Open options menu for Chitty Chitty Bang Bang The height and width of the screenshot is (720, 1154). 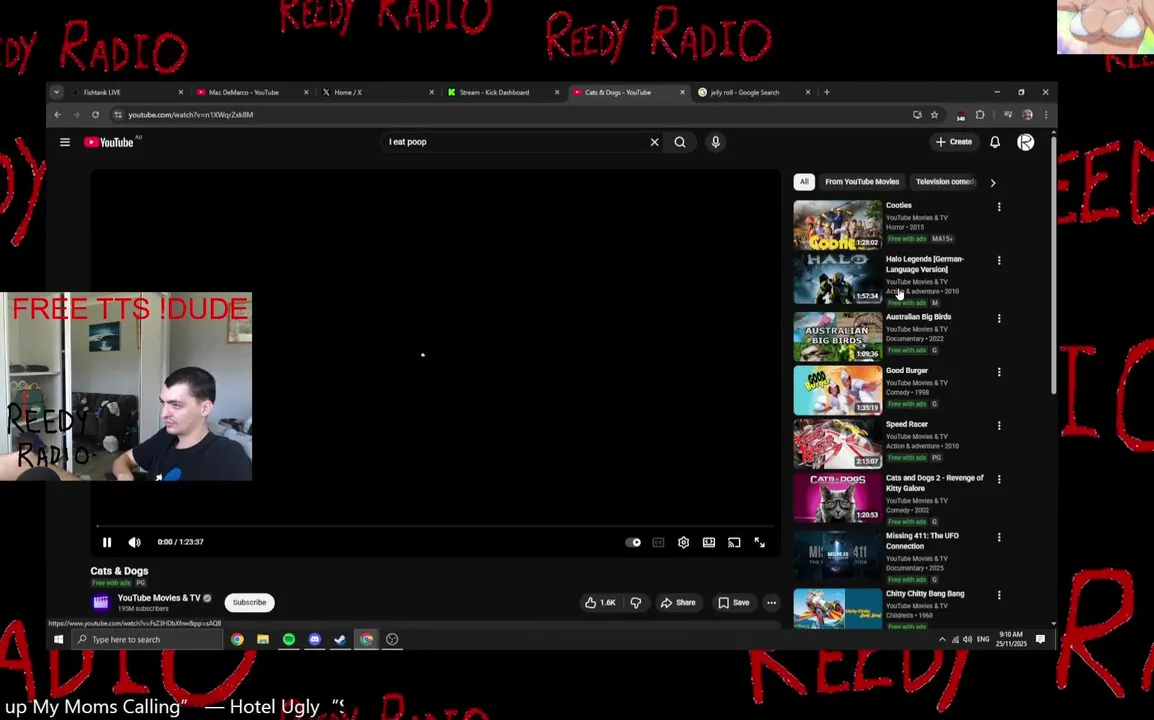(x=999, y=595)
